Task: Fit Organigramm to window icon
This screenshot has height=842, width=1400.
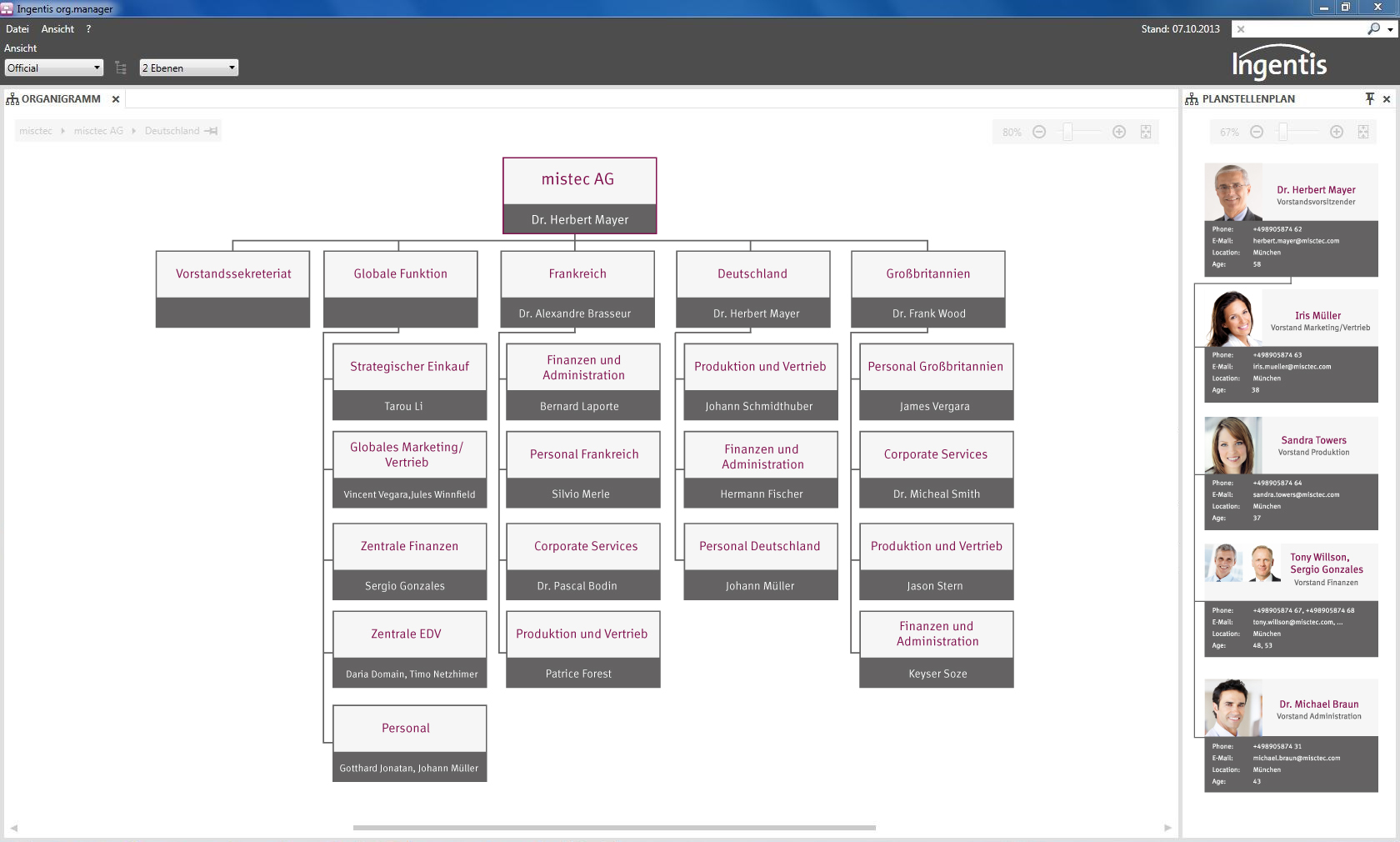Action: tap(1146, 132)
